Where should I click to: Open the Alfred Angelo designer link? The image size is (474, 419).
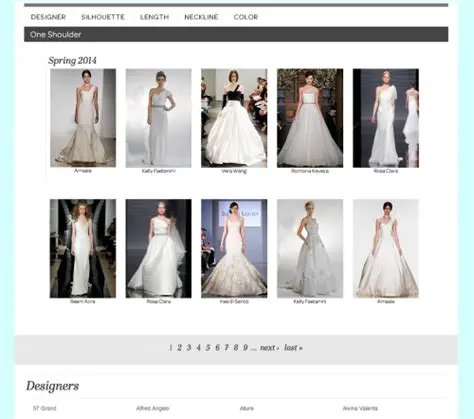(153, 408)
